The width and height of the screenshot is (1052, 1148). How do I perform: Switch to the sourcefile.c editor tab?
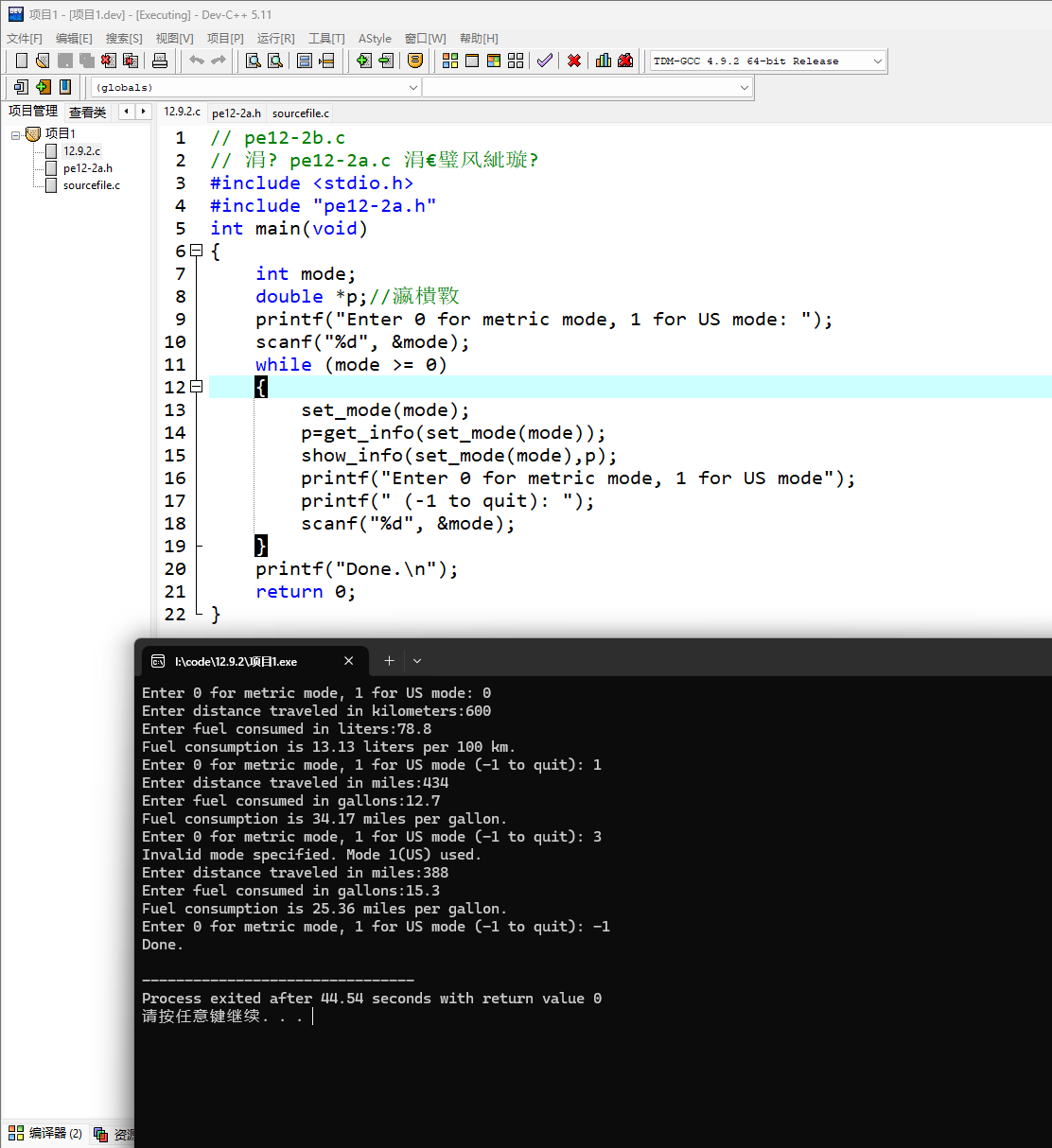pyautogui.click(x=301, y=113)
